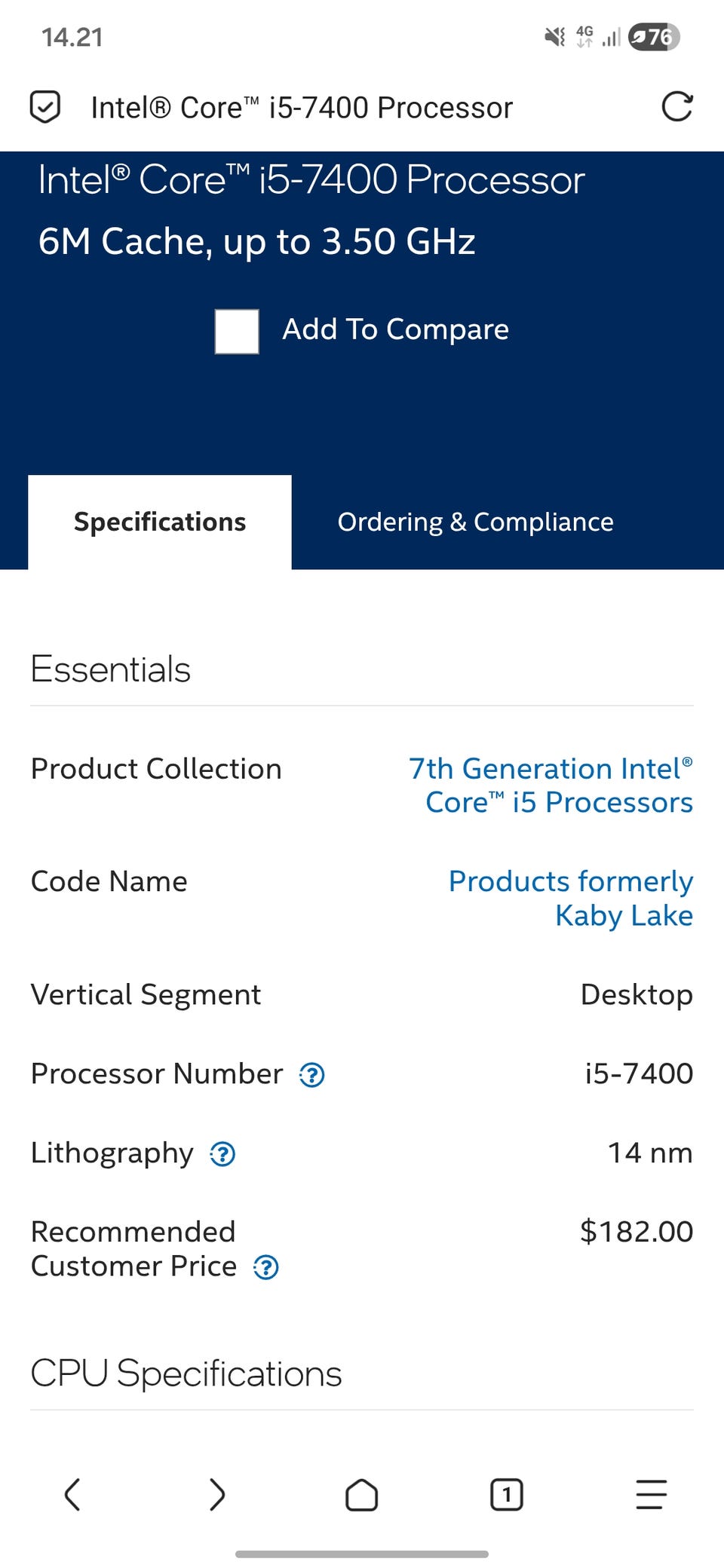The image size is (724, 1568).
Task: Tap the battery indicator in status bar
Action: pos(654,36)
